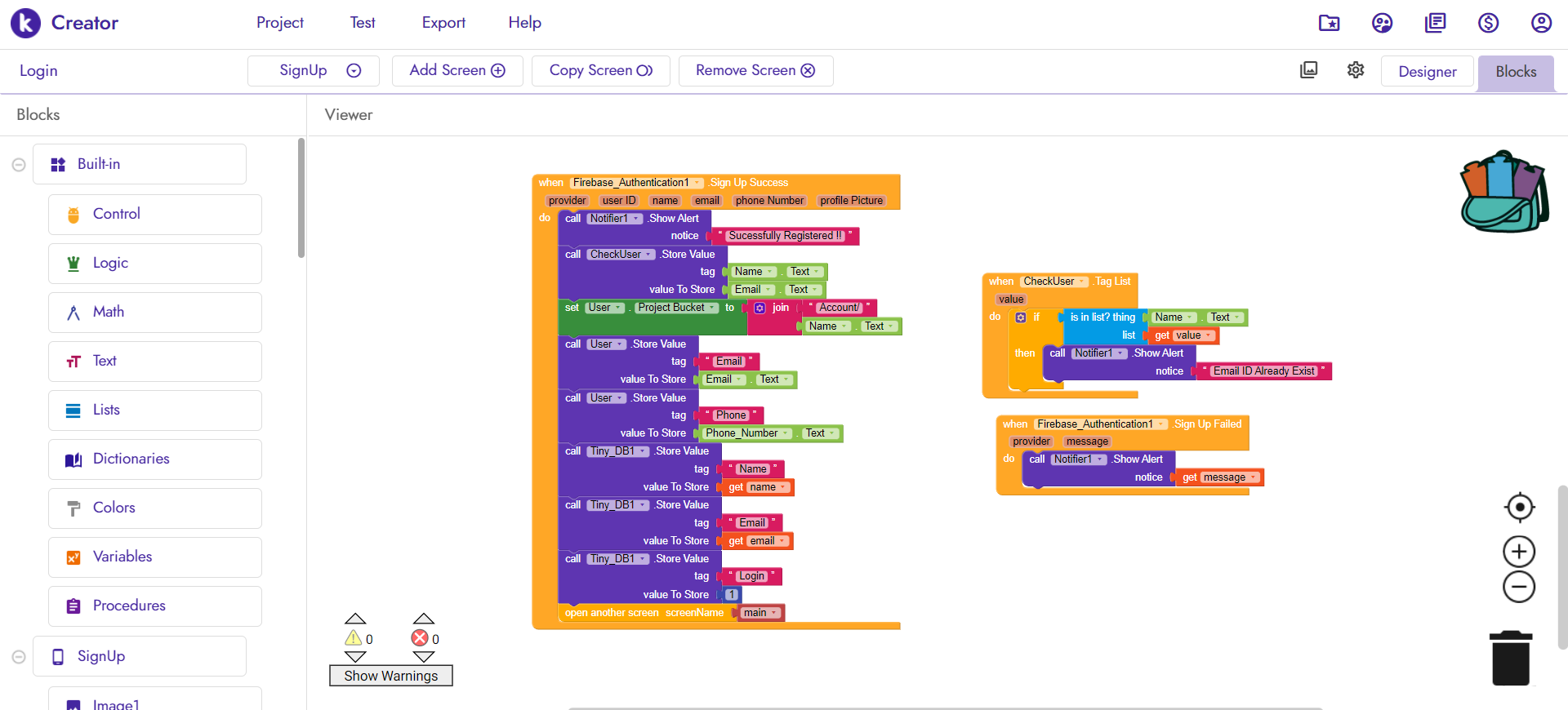1568x710 pixels.
Task: Select the Procedures blocks category
Action: (x=155, y=606)
